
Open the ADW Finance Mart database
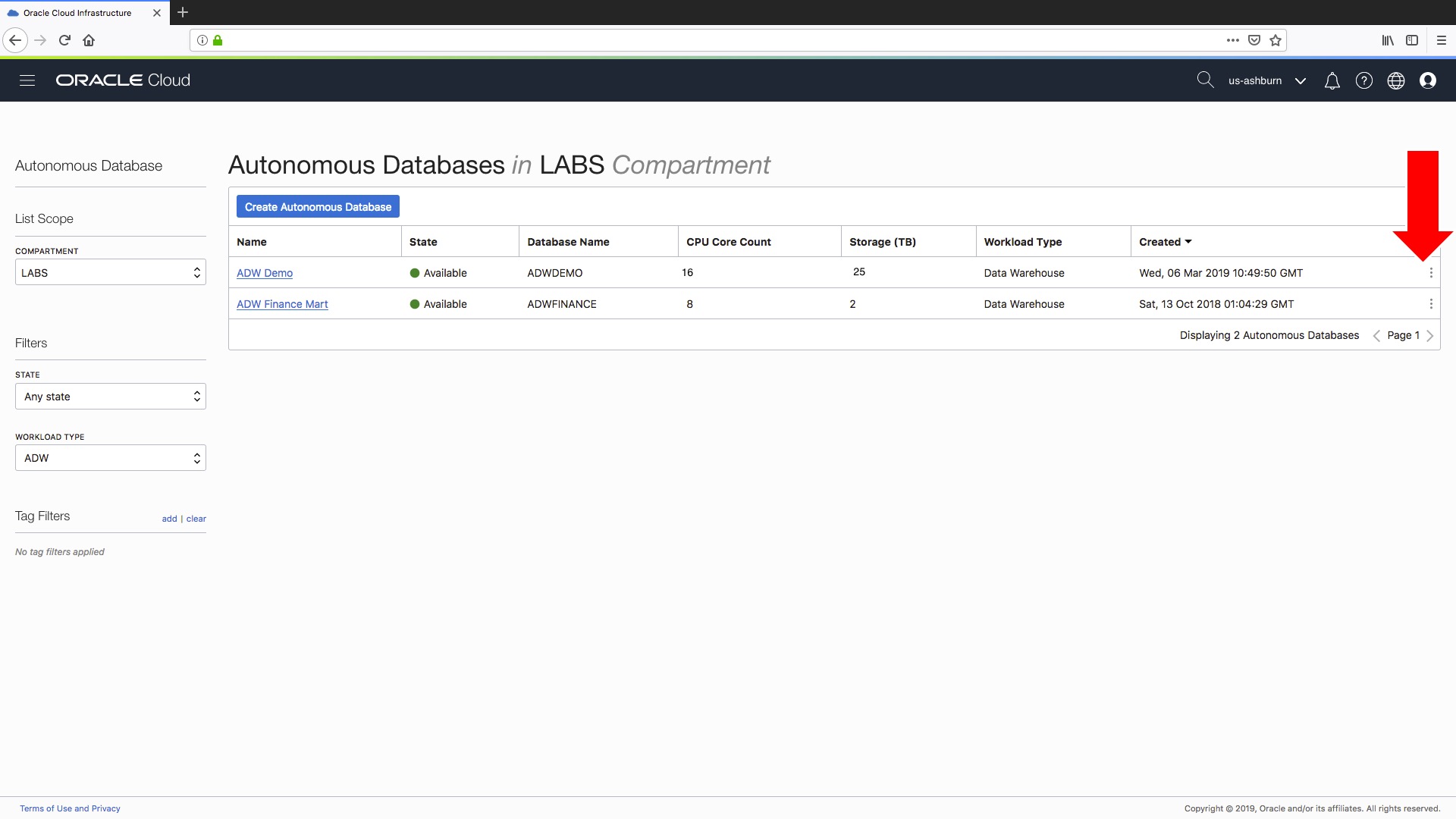pyautogui.click(x=282, y=303)
